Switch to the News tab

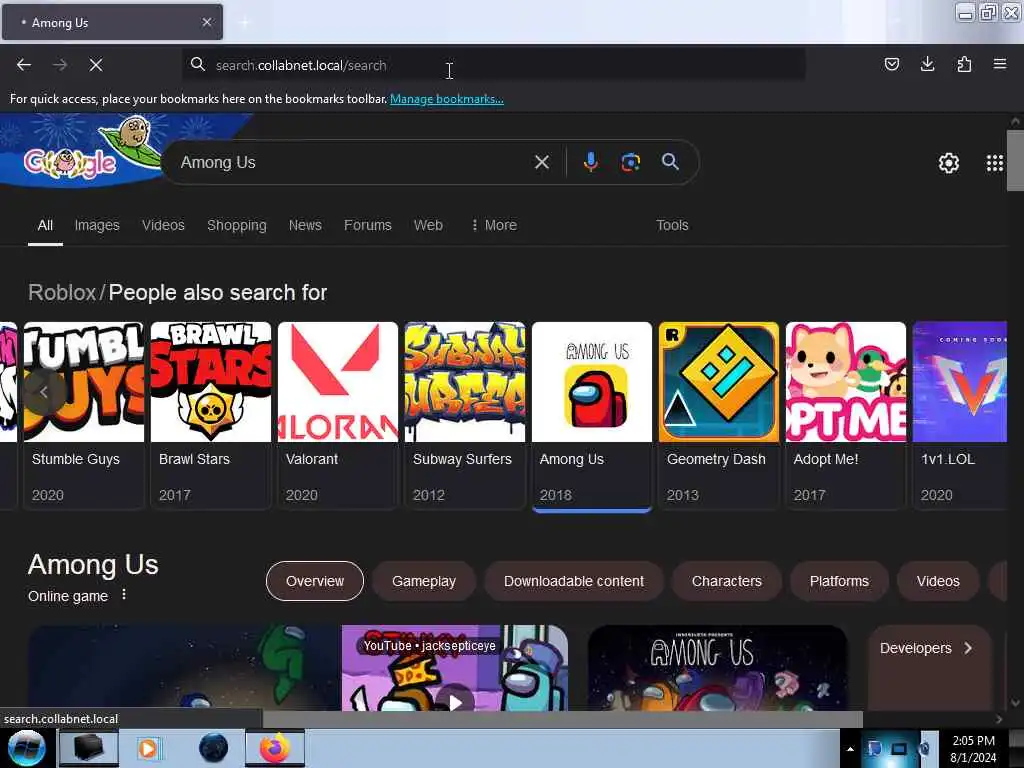[305, 225]
